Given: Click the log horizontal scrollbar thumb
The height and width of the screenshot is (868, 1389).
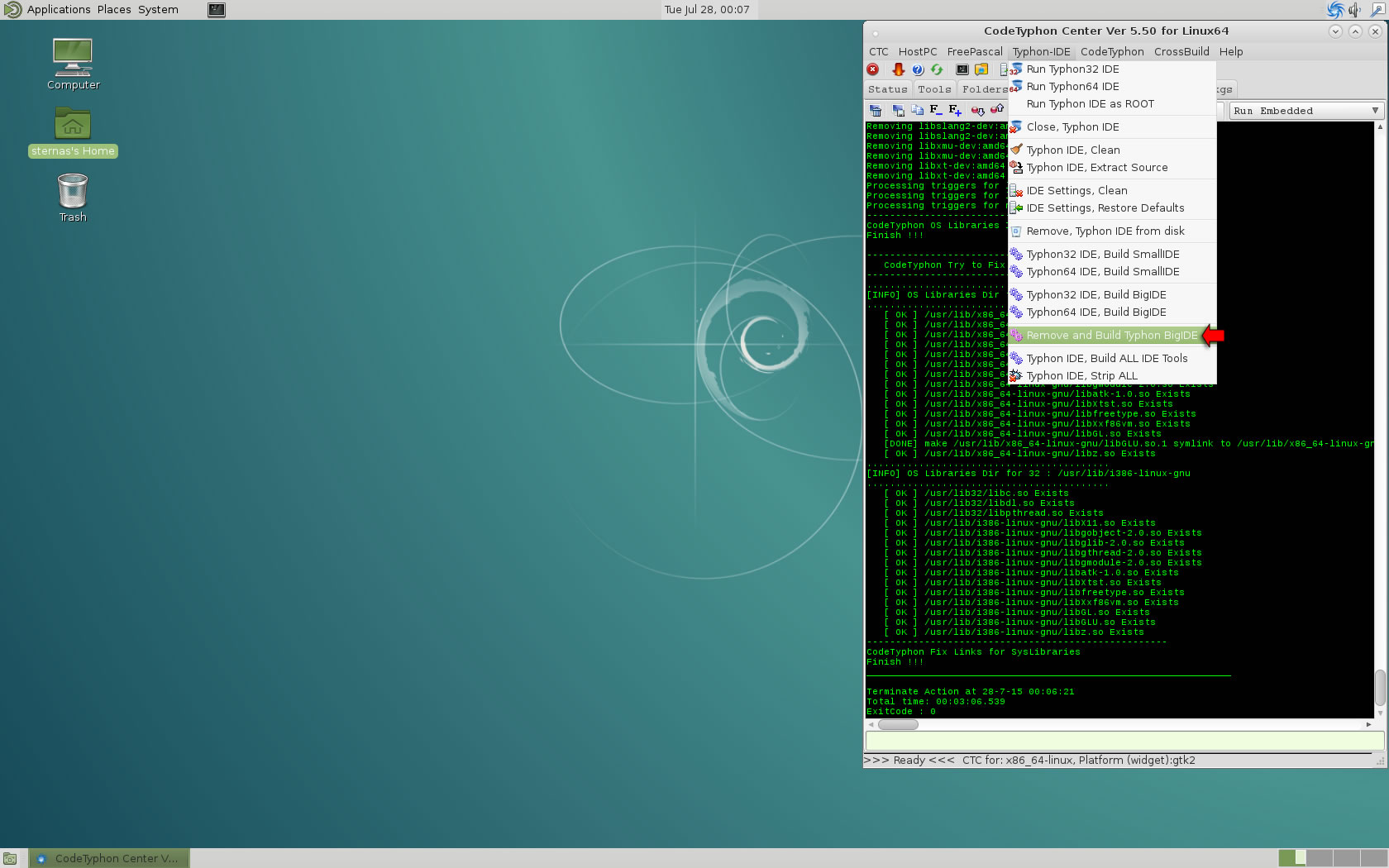Looking at the screenshot, I should (x=898, y=725).
